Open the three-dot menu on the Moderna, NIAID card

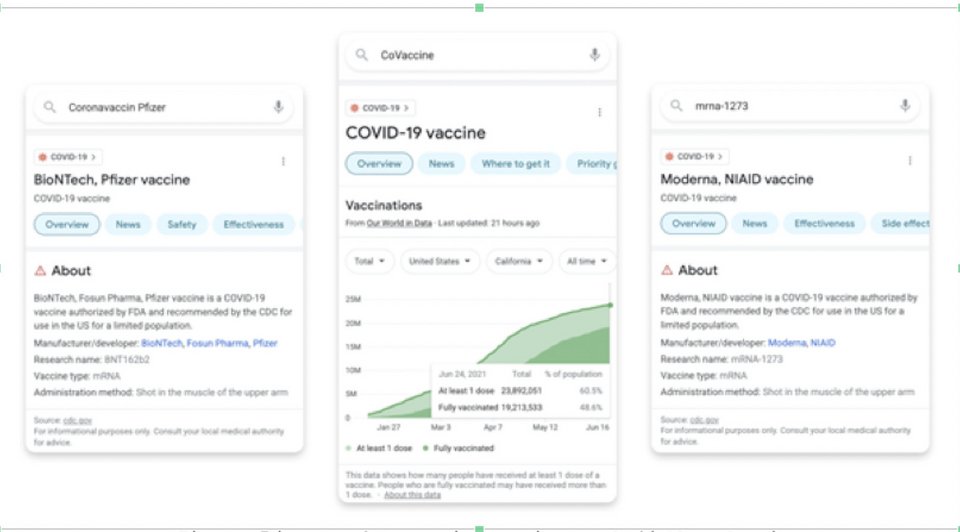tap(910, 160)
